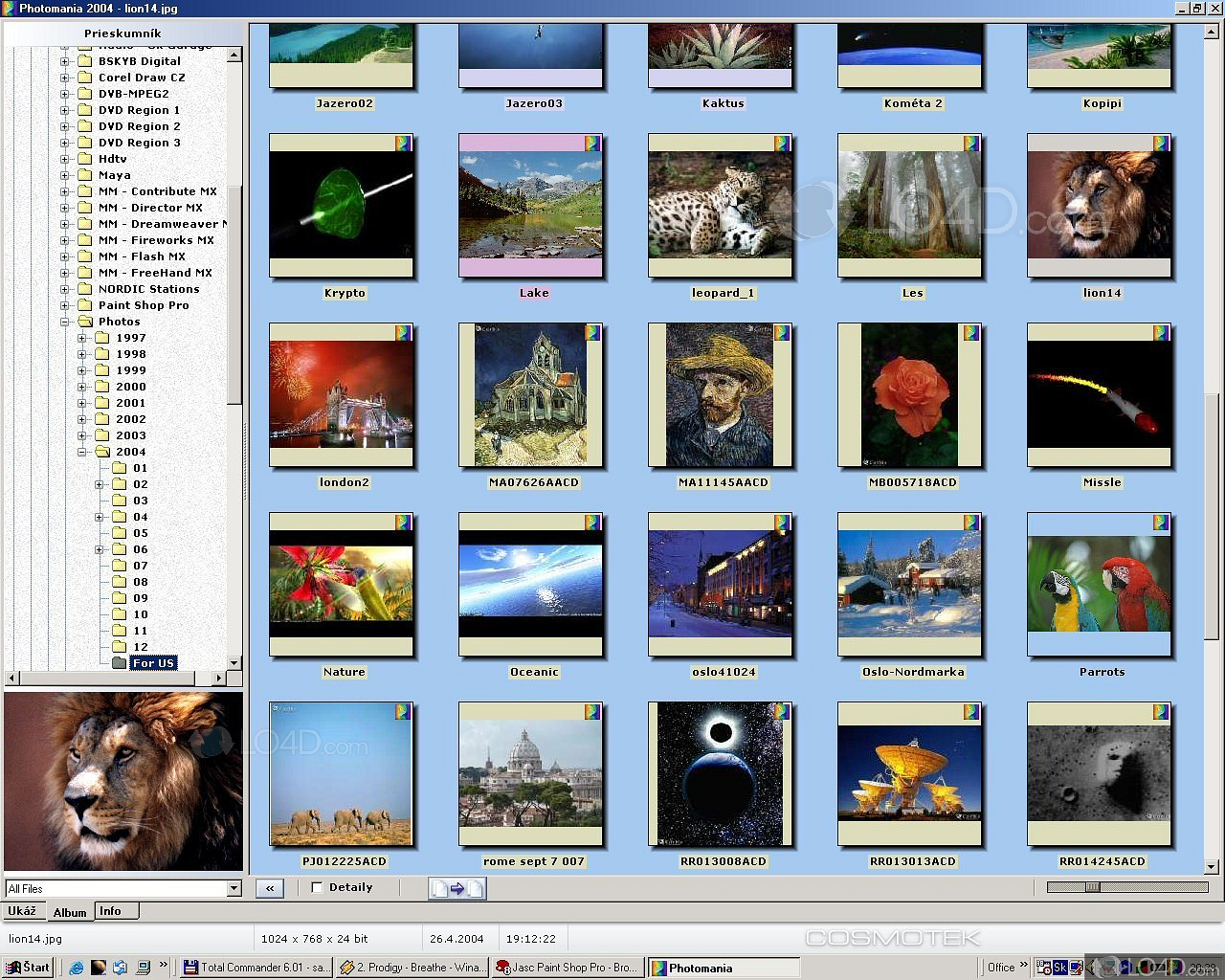Click the thumbnail size slider
Screen dimensions: 1225x980
pyautogui.click(x=1092, y=887)
